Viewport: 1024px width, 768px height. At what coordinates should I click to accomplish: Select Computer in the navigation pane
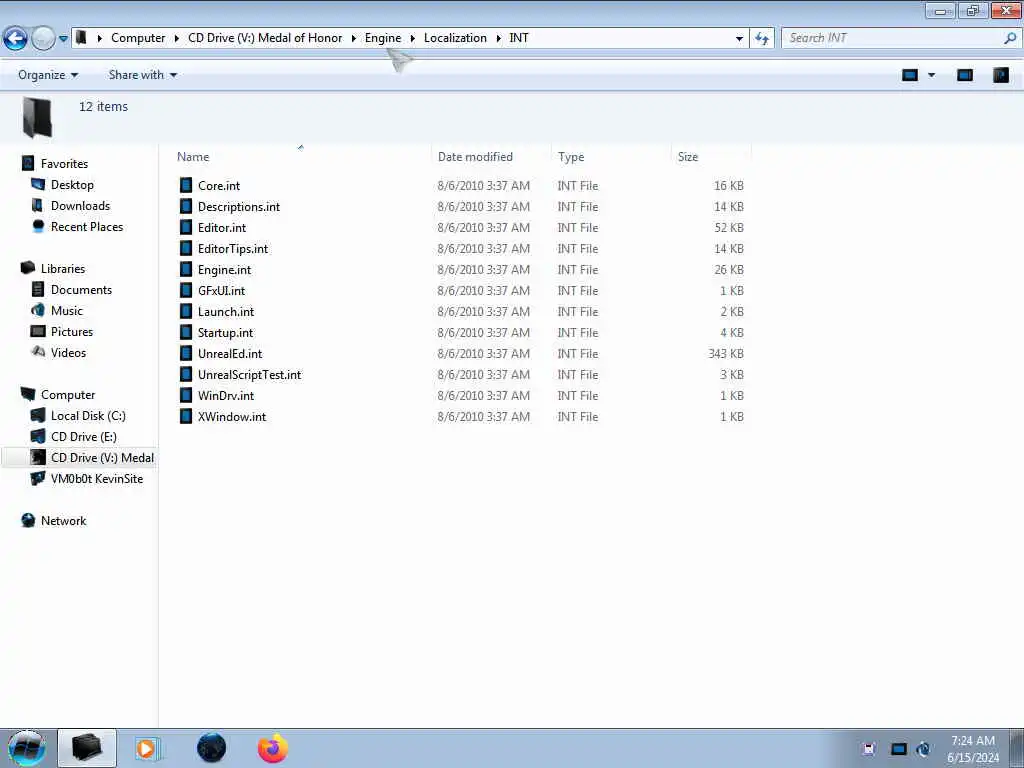(68, 394)
